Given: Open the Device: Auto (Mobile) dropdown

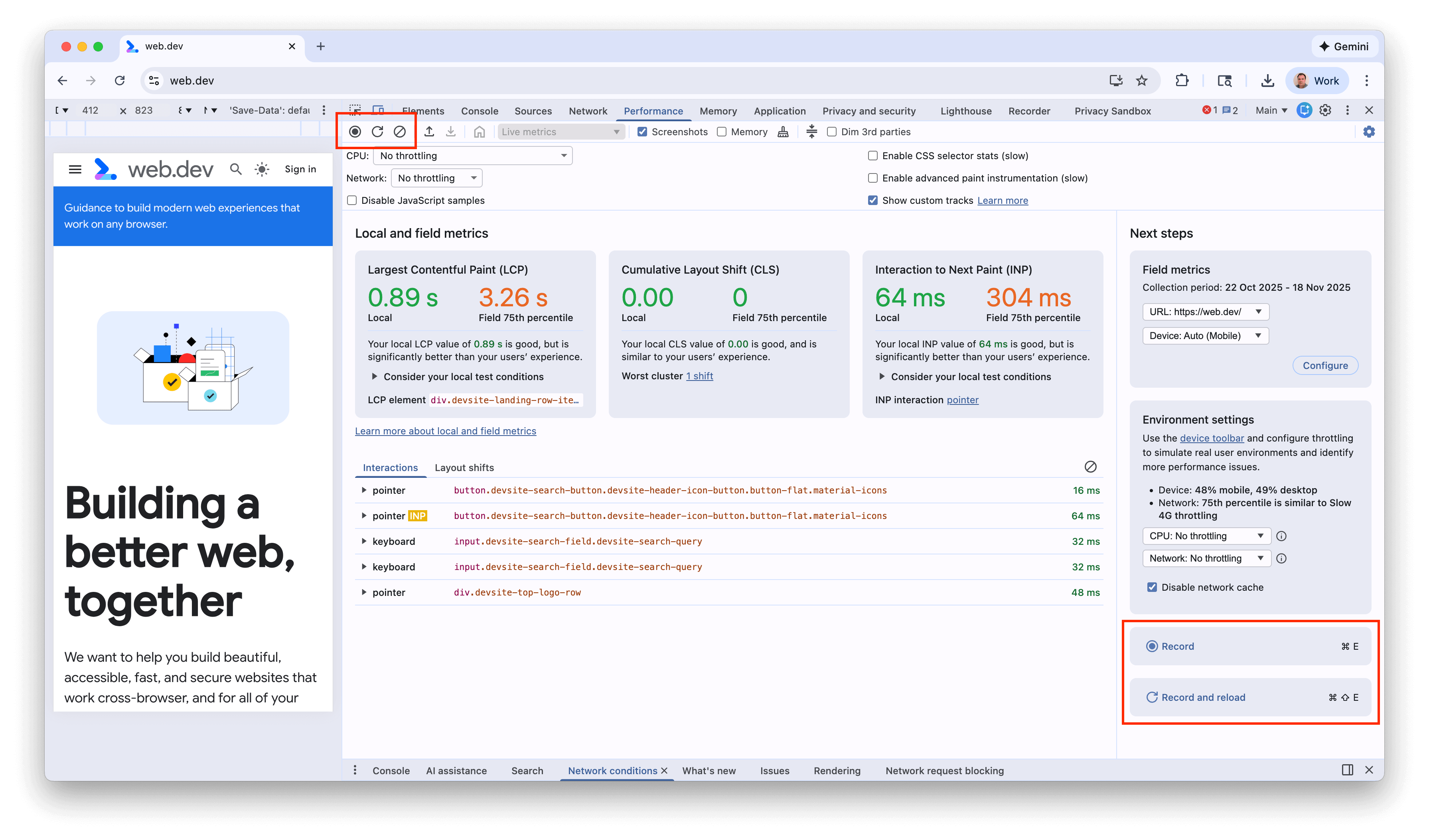Looking at the screenshot, I should point(1205,335).
